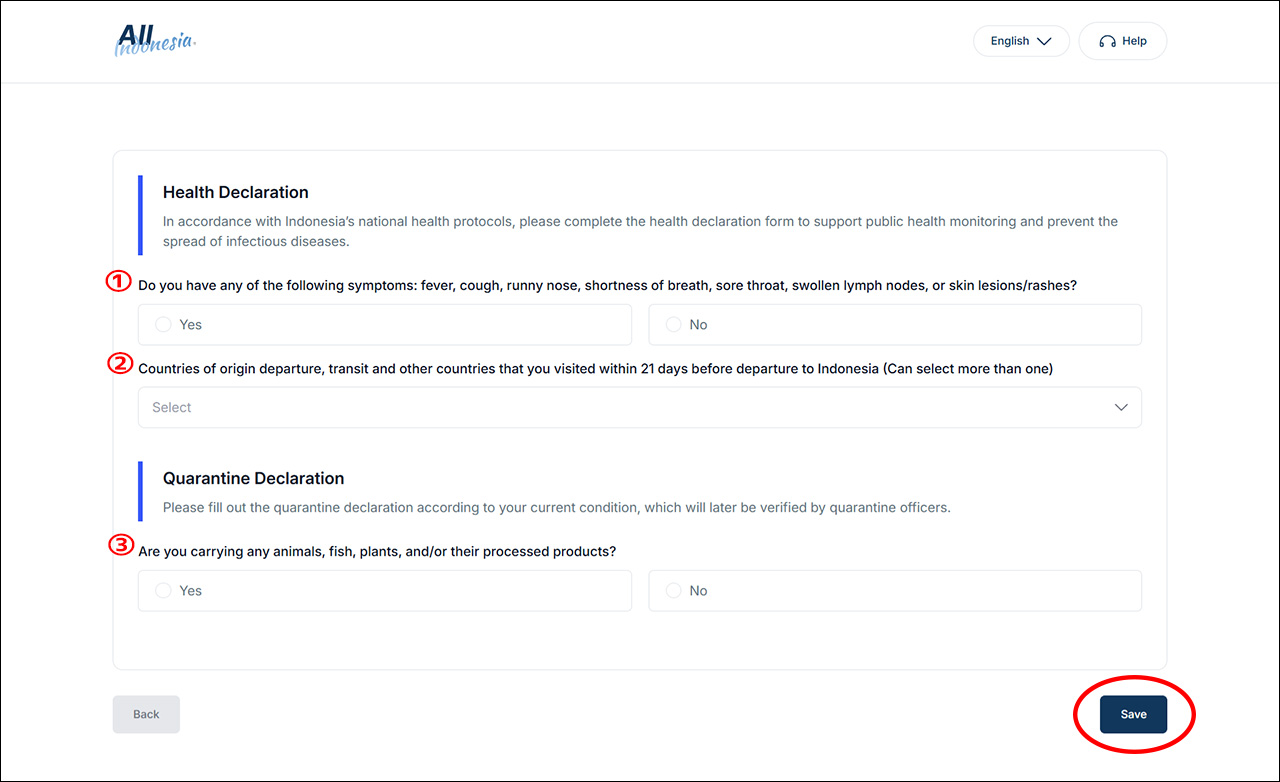Viewport: 1280px width, 782px height.
Task: Open the English language dropdown
Action: (1021, 41)
